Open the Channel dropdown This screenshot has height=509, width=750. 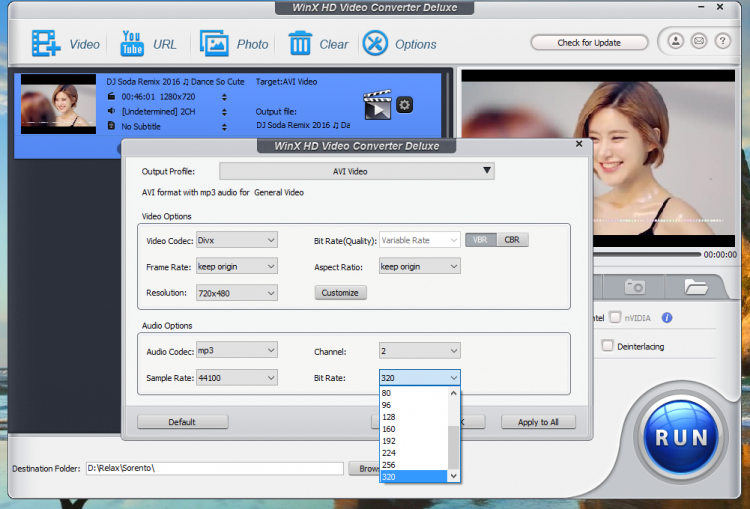coord(419,351)
